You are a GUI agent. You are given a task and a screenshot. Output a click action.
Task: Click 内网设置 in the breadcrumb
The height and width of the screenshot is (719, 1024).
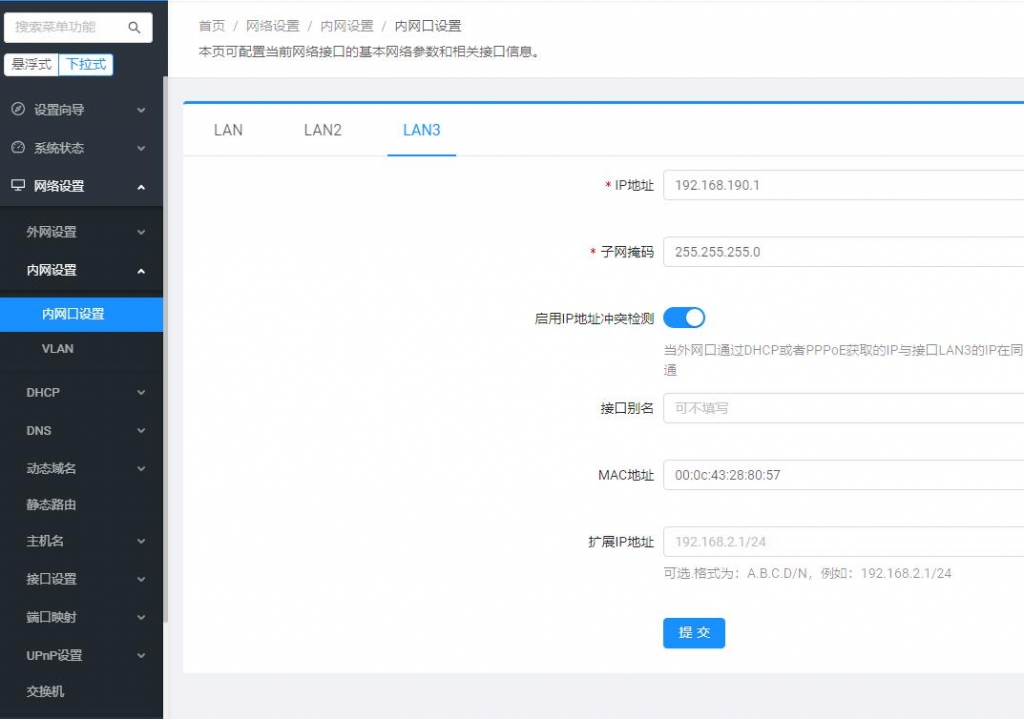[347, 26]
